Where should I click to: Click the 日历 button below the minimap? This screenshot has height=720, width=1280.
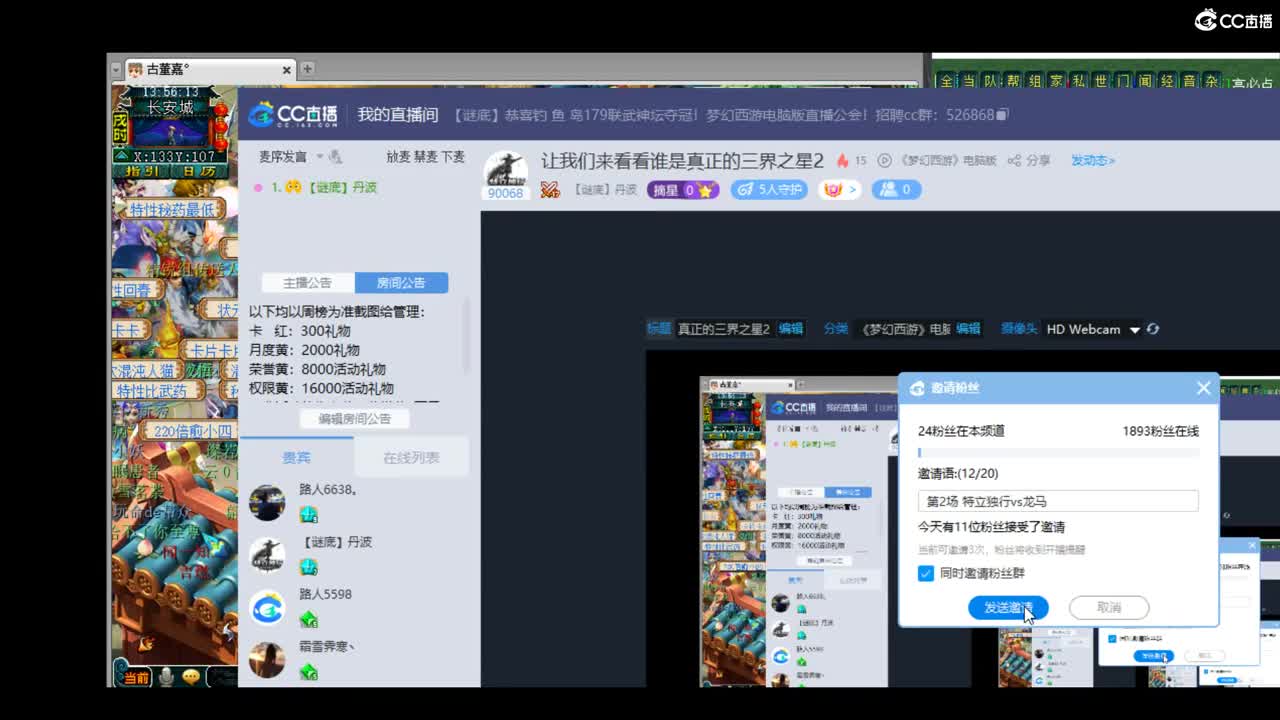click(x=198, y=171)
